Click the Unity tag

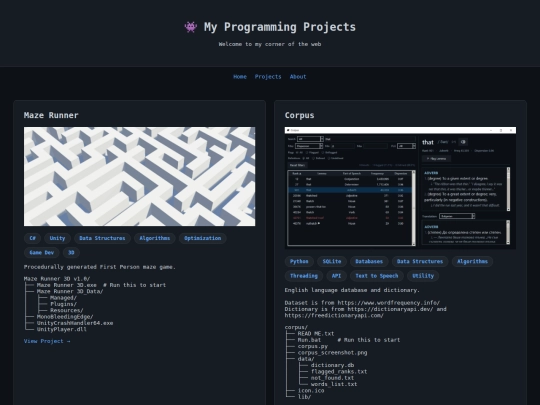tap(57, 238)
